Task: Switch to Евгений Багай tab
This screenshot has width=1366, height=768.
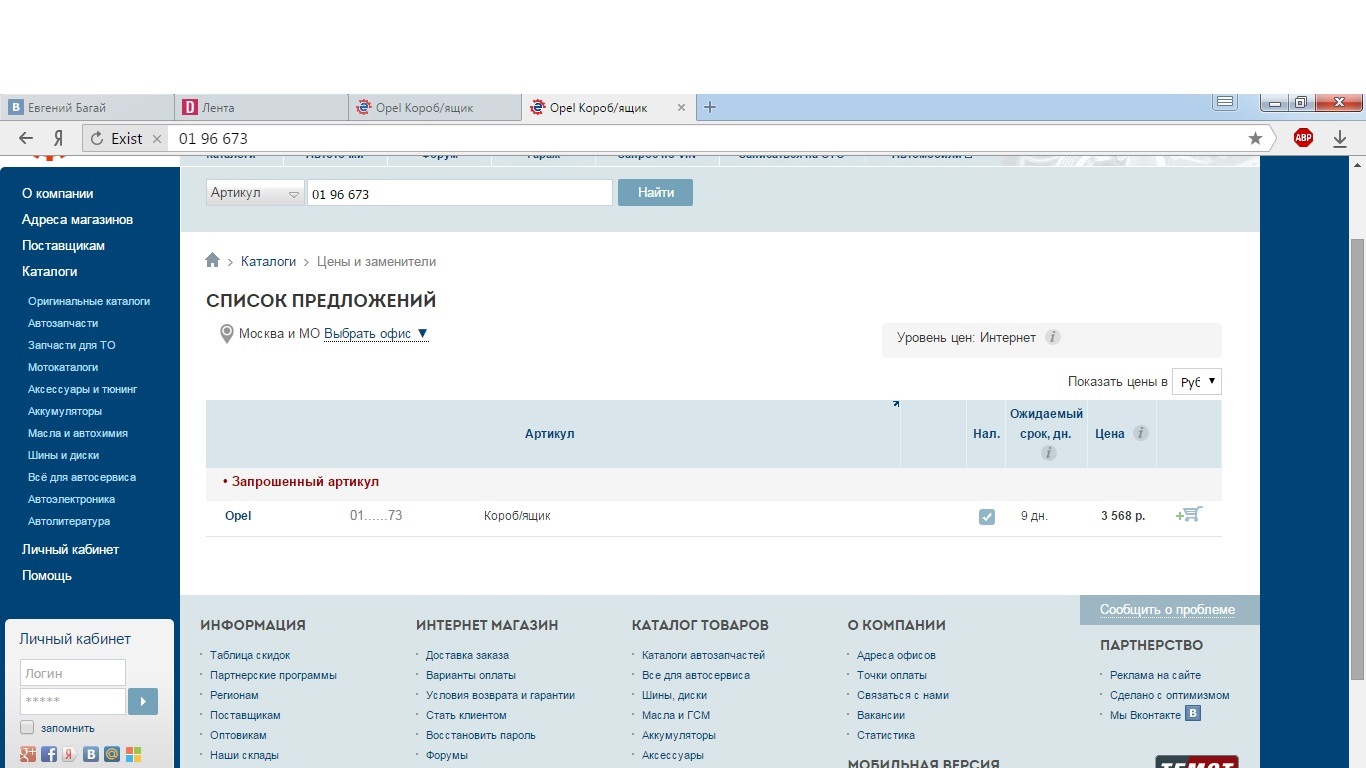Action: (88, 107)
